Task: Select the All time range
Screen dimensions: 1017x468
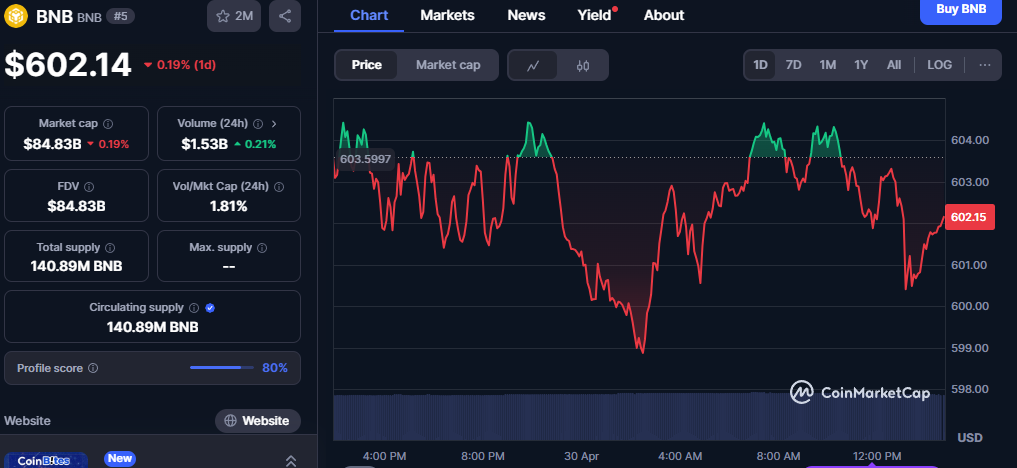Action: pyautogui.click(x=894, y=65)
